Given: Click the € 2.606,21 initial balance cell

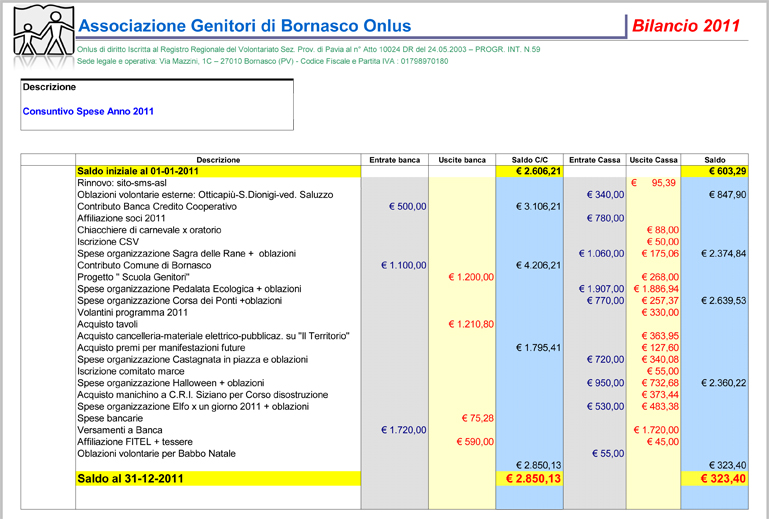Looking at the screenshot, I should pyautogui.click(x=532, y=172).
